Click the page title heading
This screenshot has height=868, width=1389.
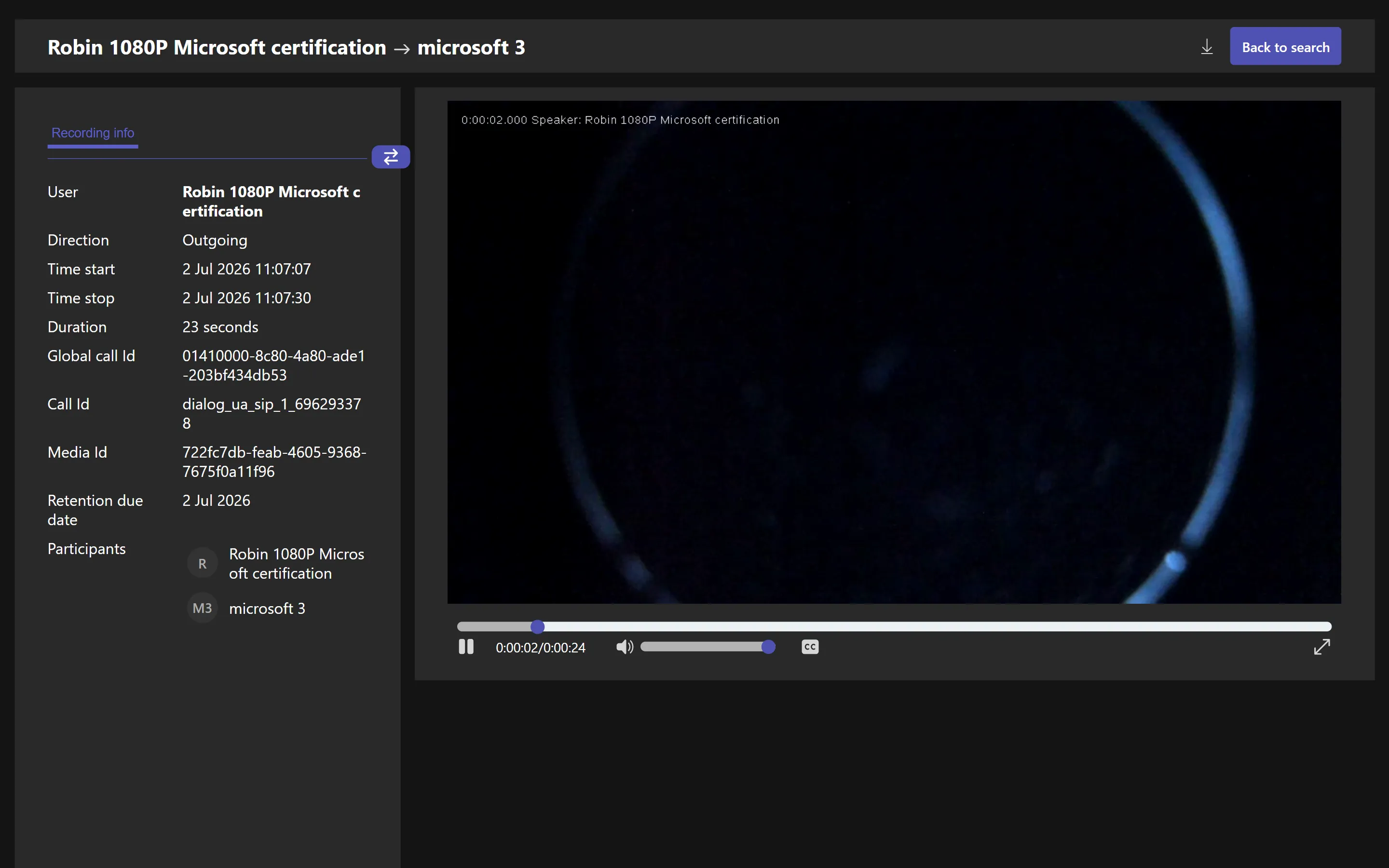[286, 47]
